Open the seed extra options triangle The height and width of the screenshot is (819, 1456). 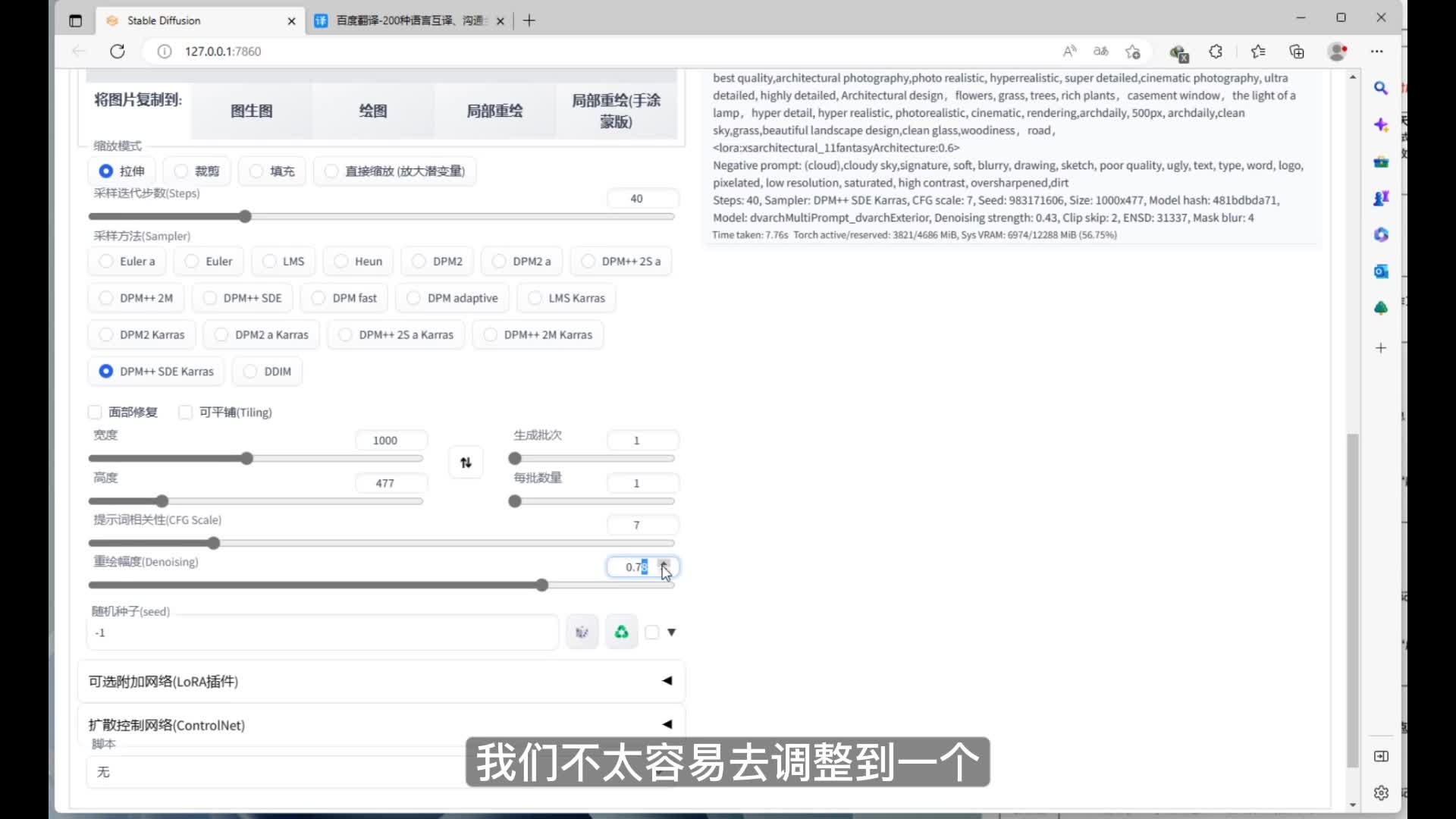pyautogui.click(x=671, y=632)
